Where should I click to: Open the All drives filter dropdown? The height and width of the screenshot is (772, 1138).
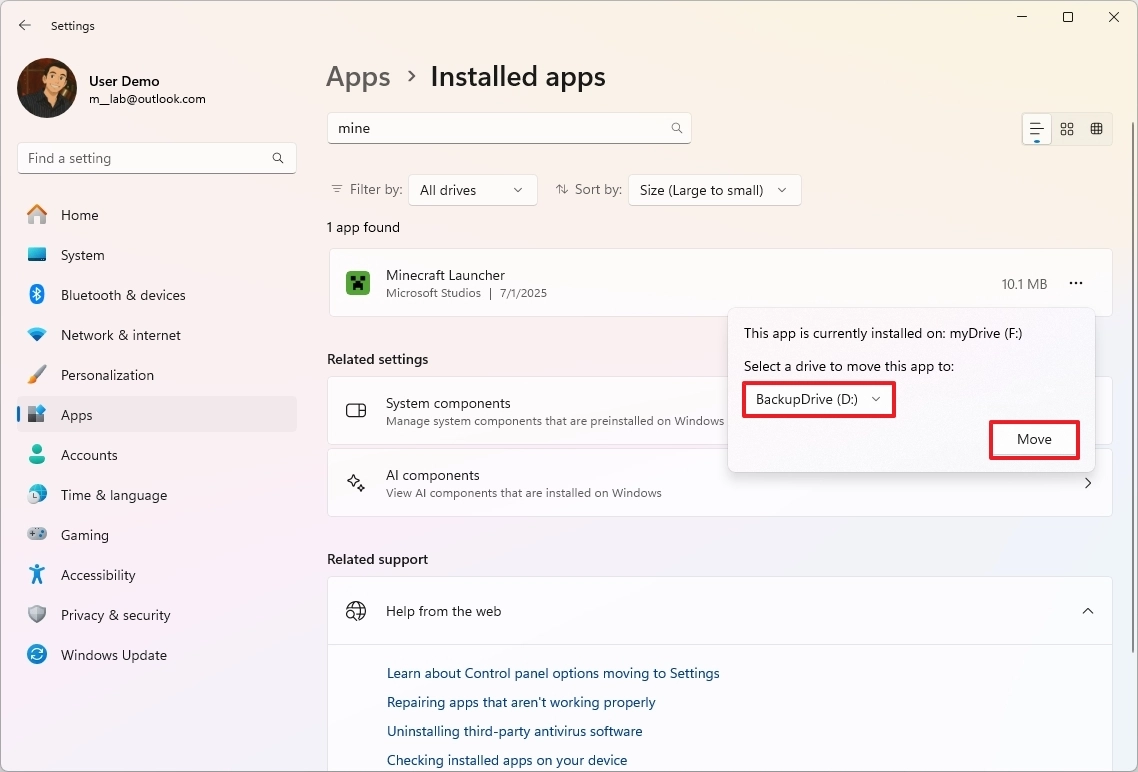(472, 190)
